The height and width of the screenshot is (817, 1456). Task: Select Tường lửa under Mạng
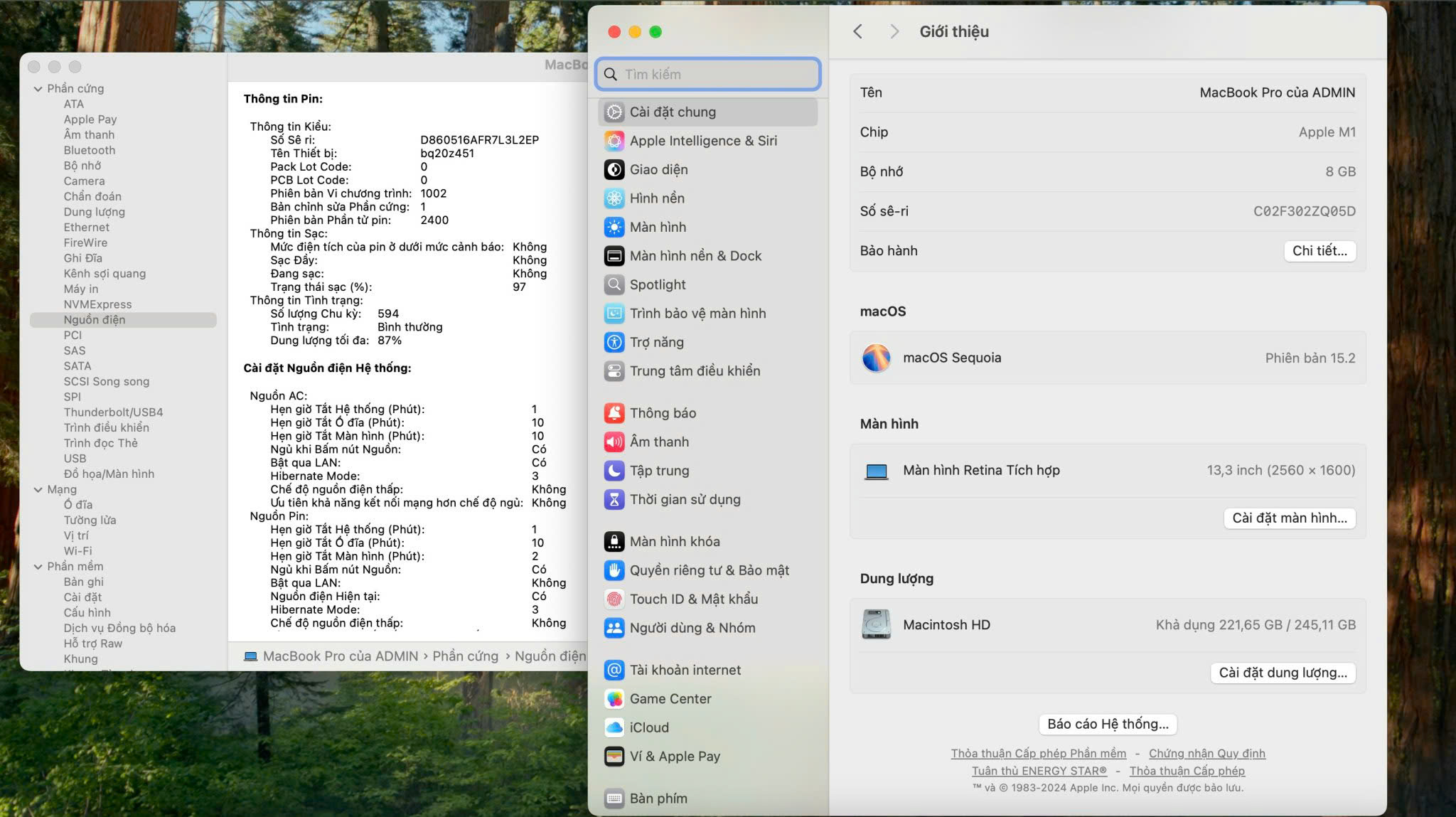click(90, 520)
